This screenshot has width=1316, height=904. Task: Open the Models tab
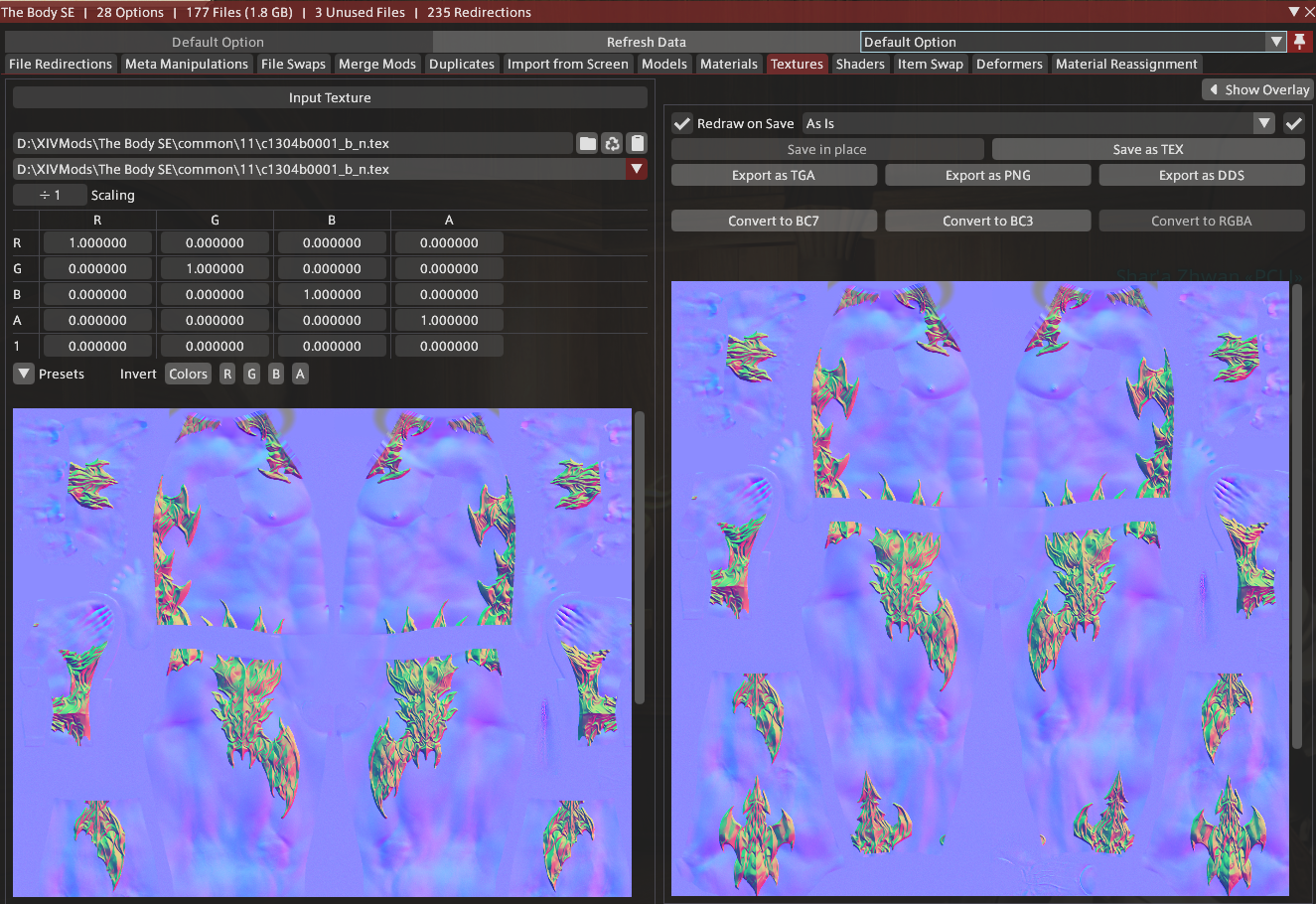[664, 64]
